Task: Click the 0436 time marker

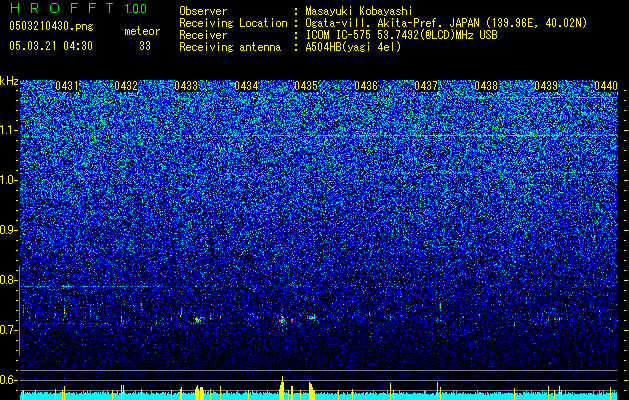Action: coord(366,86)
